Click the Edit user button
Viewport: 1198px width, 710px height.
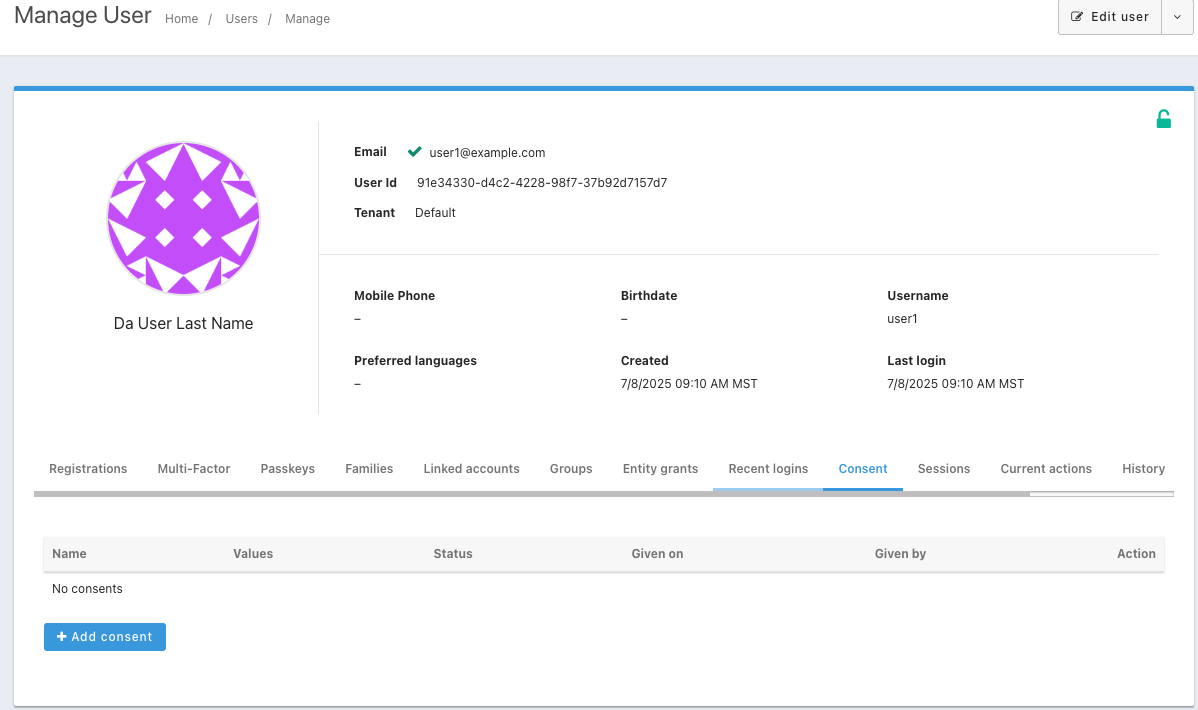[1110, 17]
